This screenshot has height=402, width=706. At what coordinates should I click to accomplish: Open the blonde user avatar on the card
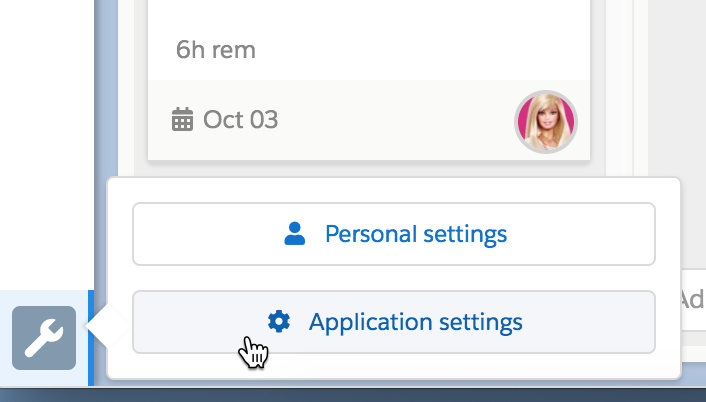pos(546,122)
